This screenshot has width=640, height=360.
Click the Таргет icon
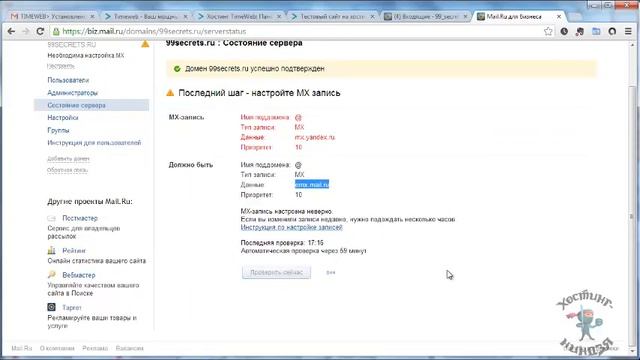[51, 307]
